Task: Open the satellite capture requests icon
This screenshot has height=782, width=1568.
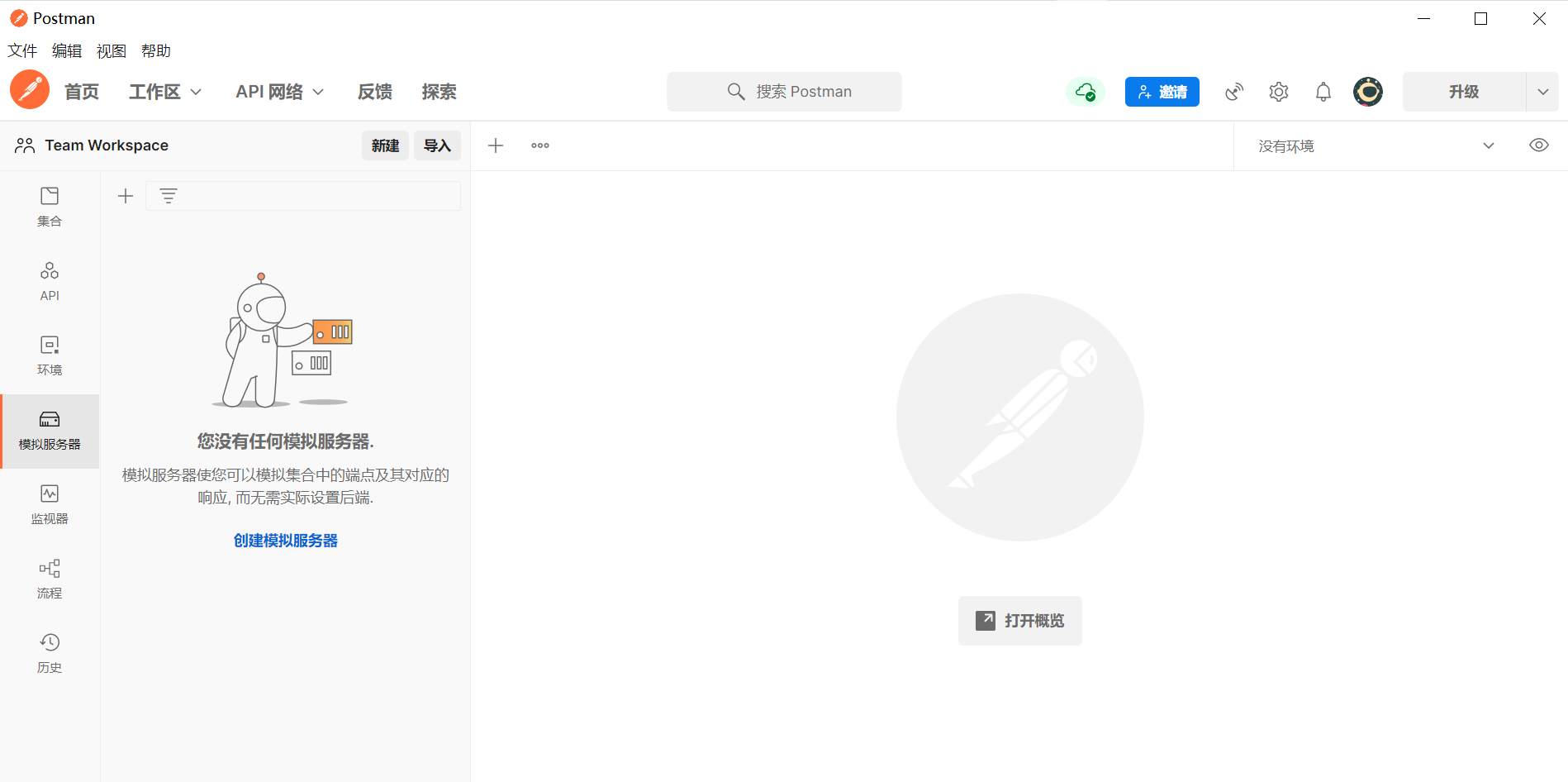Action: point(1234,92)
